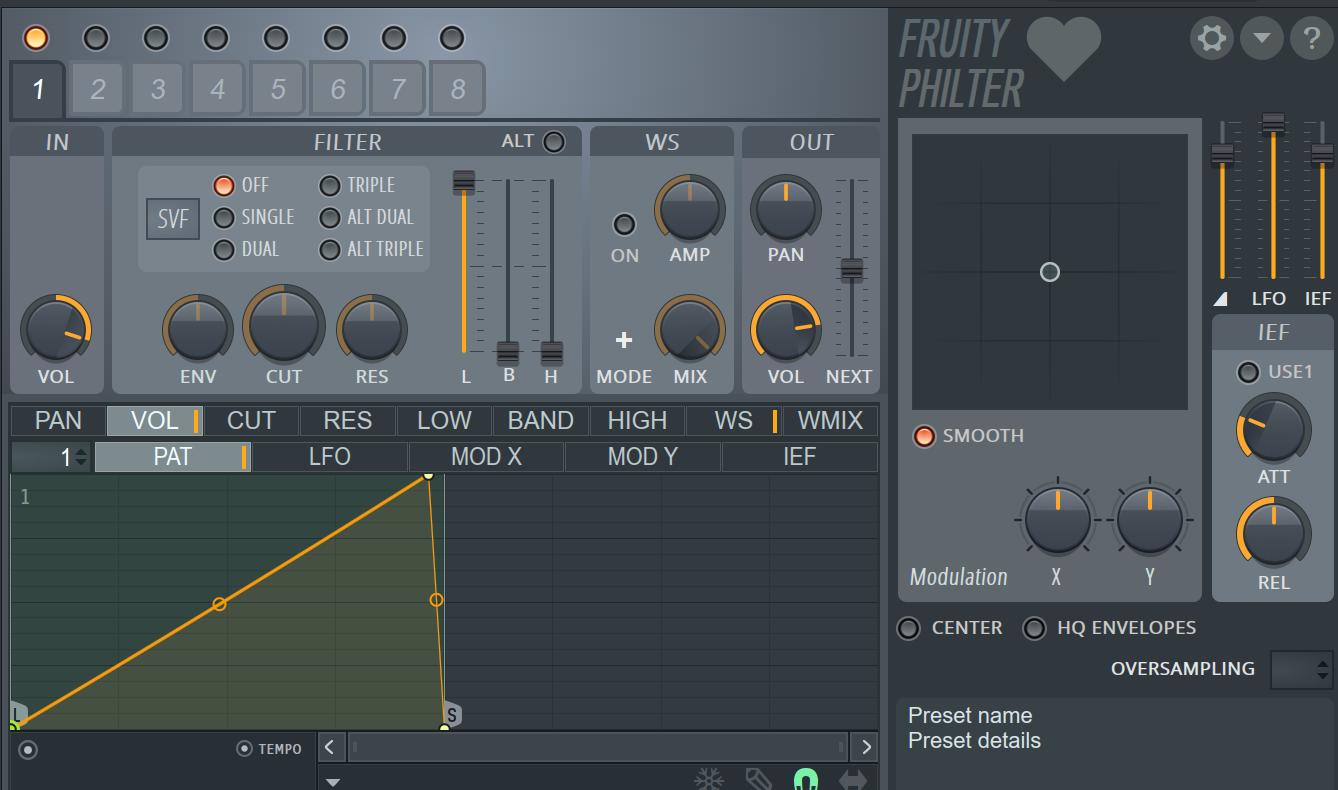
Task: Select the TRIPLE filter mode
Action: pyautogui.click(x=330, y=186)
